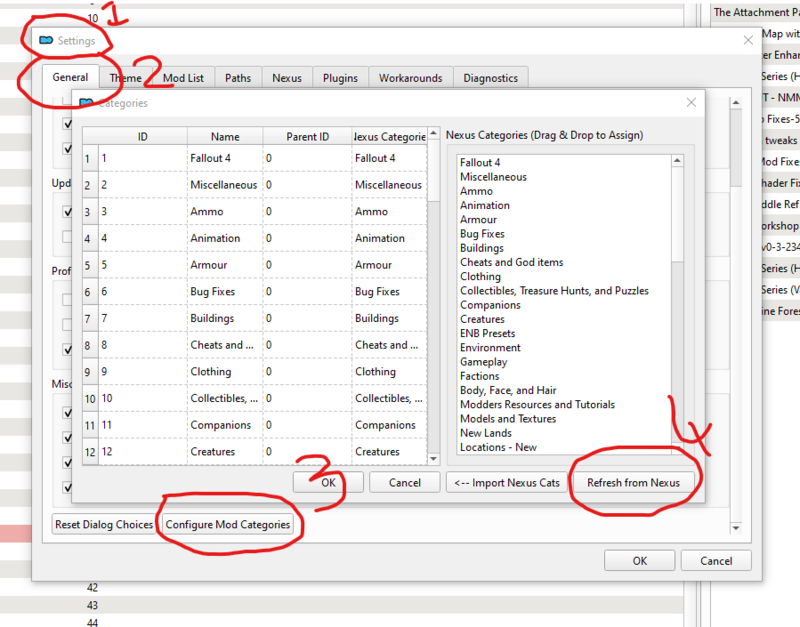Sort table by ID column header
Screen dimensions: 800x627
[142, 137]
